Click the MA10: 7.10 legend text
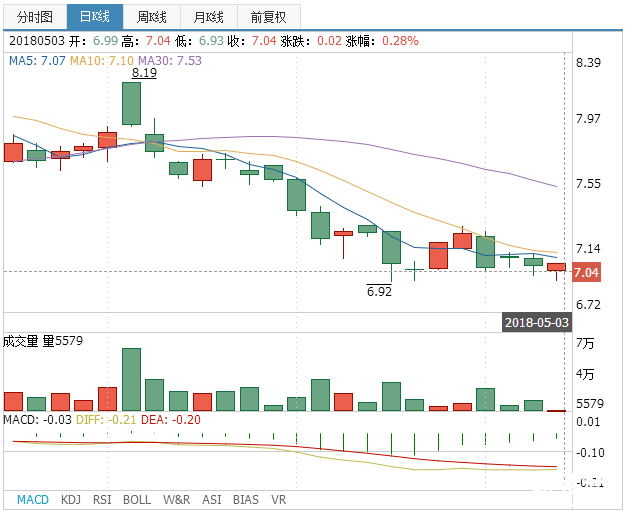 coord(102,61)
